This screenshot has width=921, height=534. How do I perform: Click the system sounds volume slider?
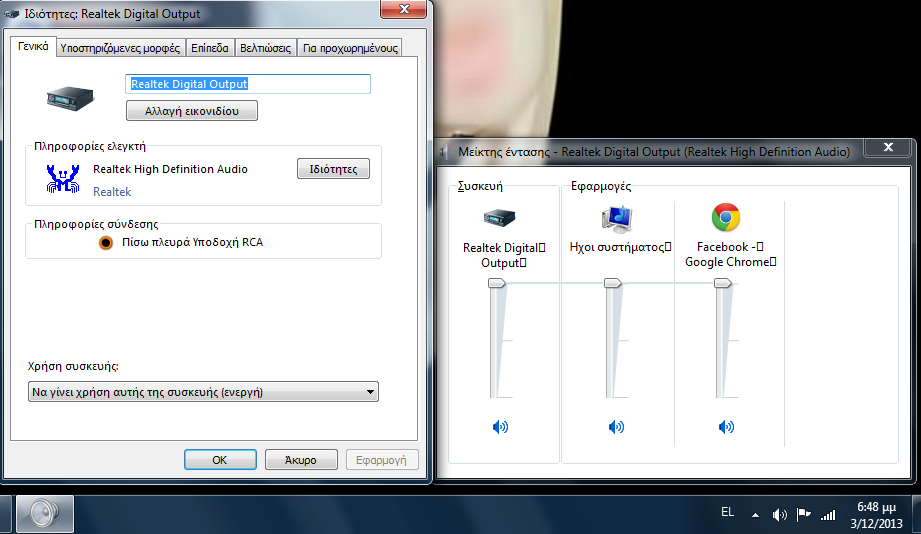[x=613, y=283]
